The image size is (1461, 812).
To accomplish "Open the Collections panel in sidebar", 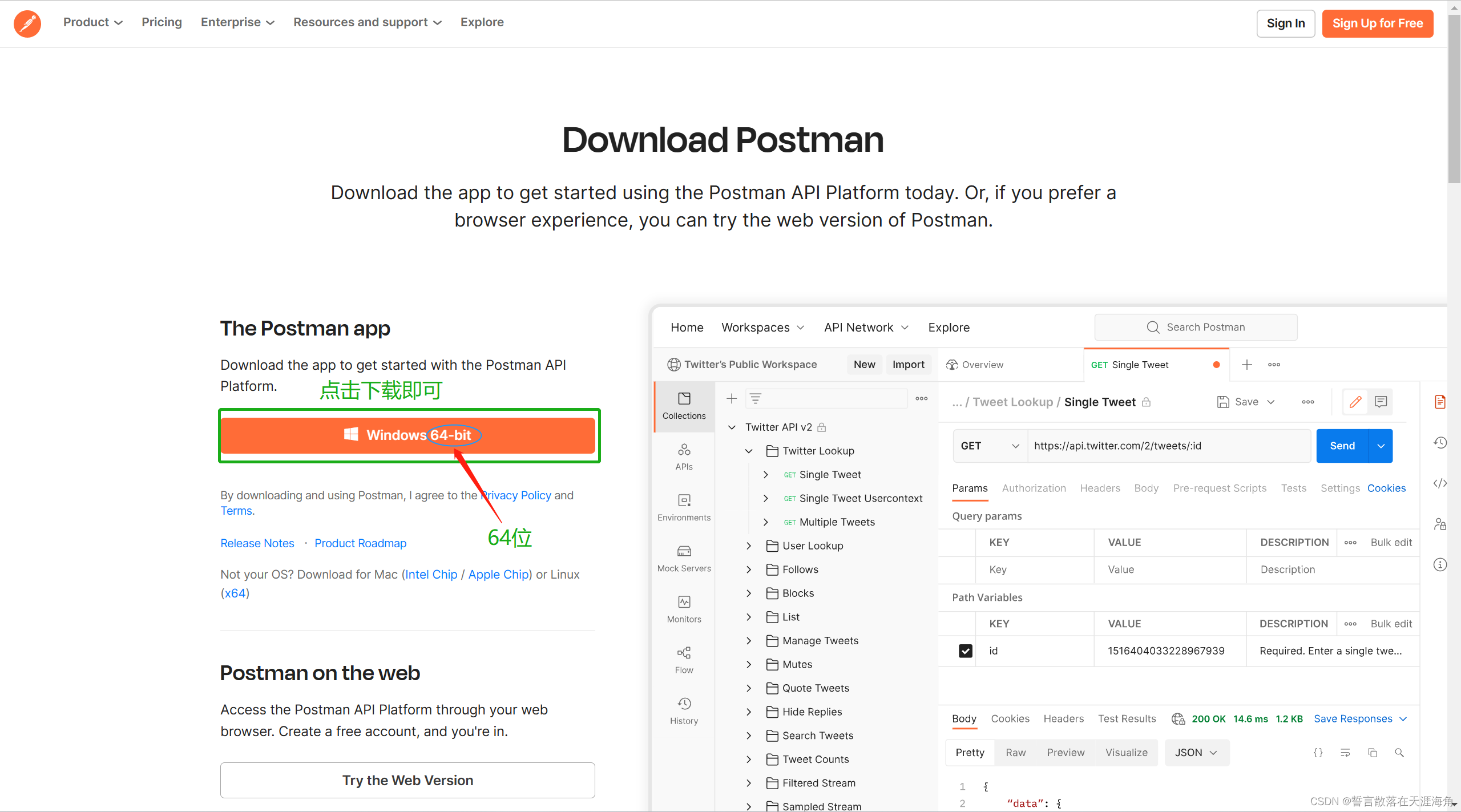I will coord(683,405).
